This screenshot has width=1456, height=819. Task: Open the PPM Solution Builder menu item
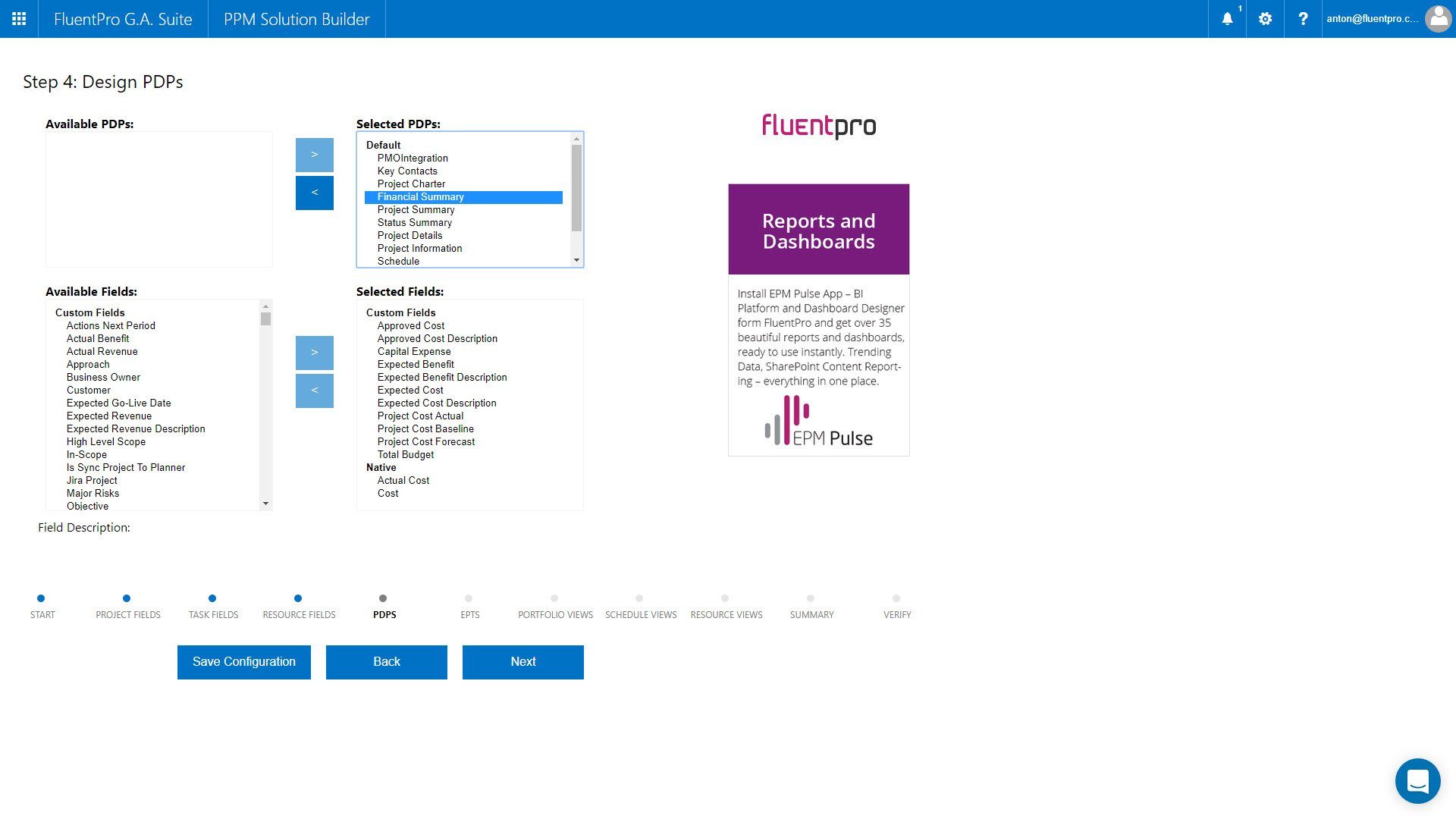pos(296,19)
